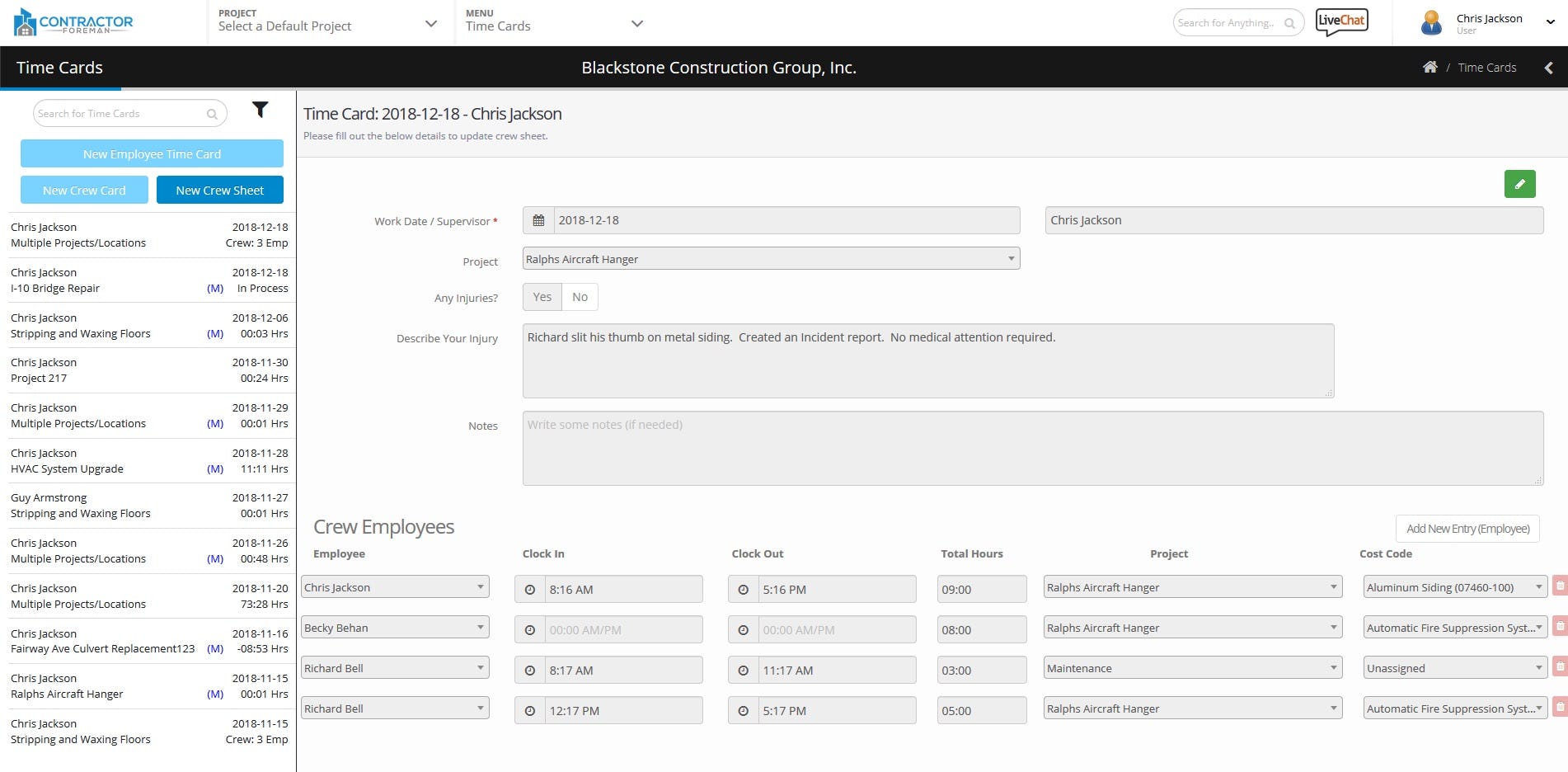Open the Time Cards menu selector
This screenshot has width=1568, height=772.
point(553,22)
